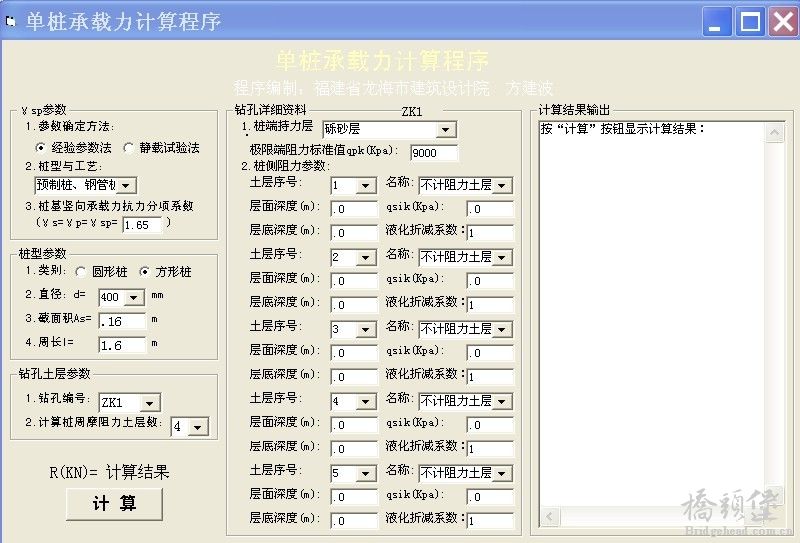
Task: Click qsik field for soil layer 4
Action: (x=490, y=425)
